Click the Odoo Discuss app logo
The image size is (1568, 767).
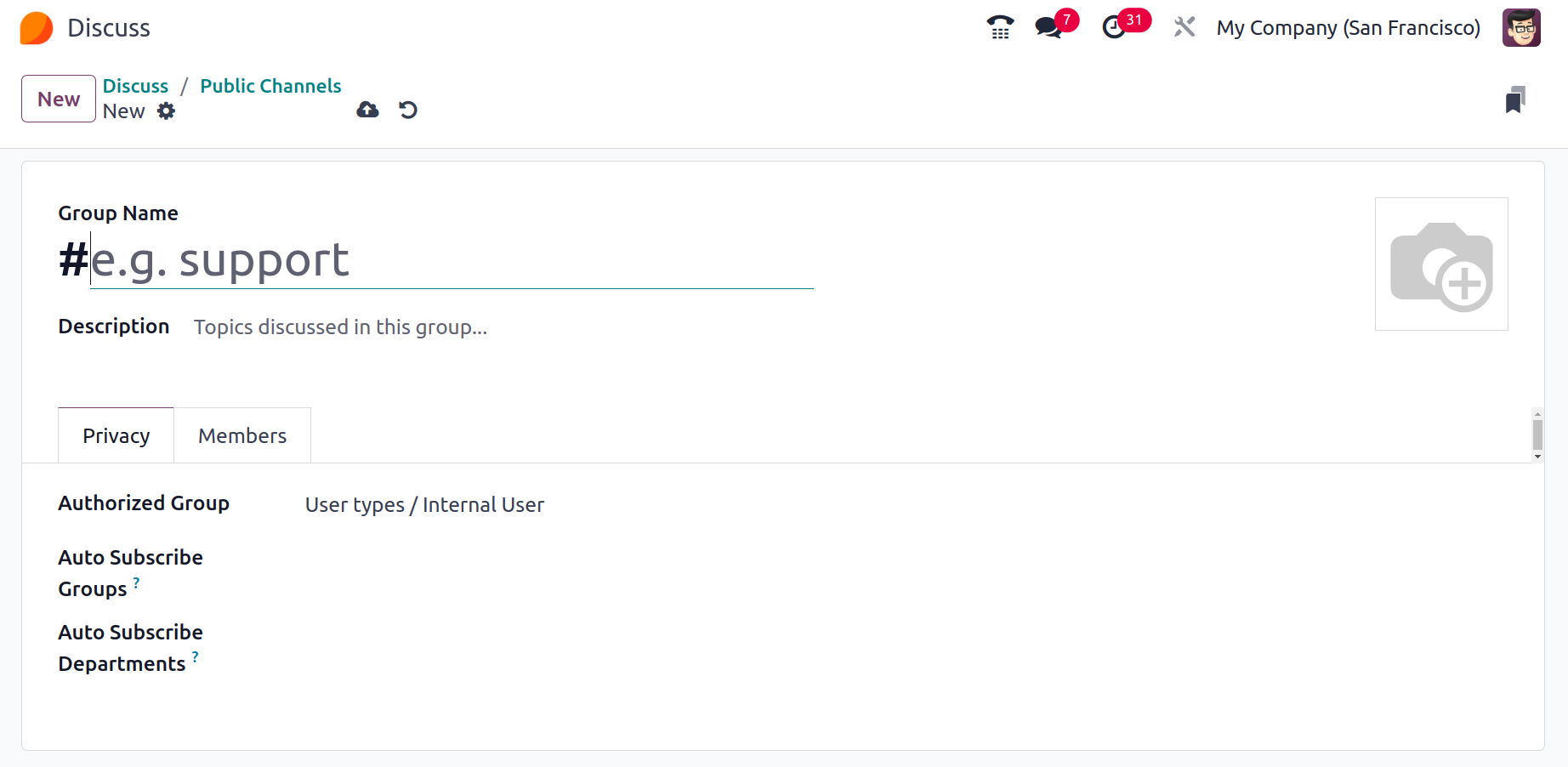(x=37, y=28)
